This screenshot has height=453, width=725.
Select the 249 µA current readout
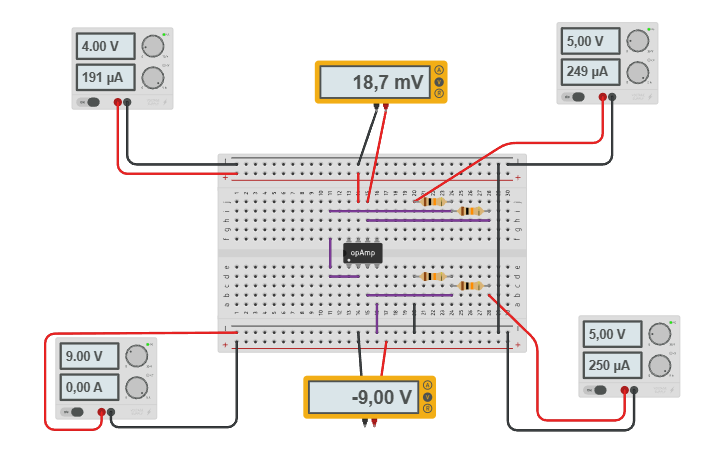590,72
